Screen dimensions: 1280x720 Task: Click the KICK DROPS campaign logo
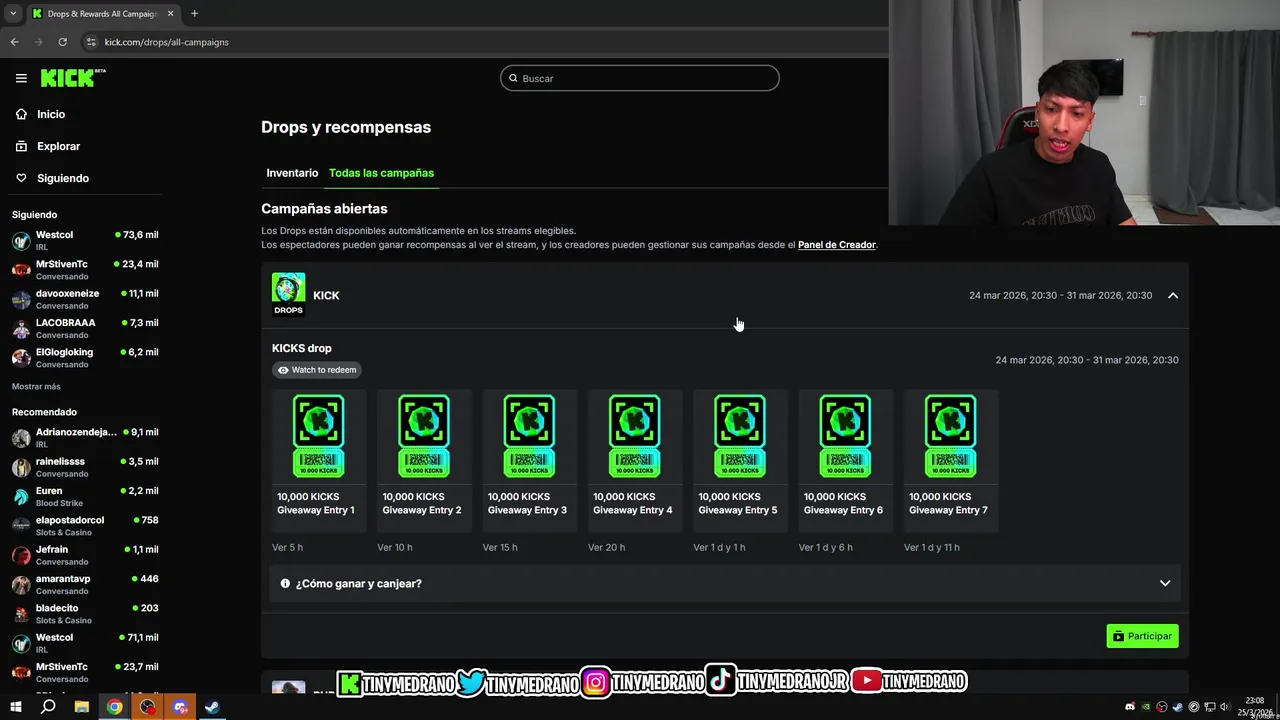click(x=288, y=294)
